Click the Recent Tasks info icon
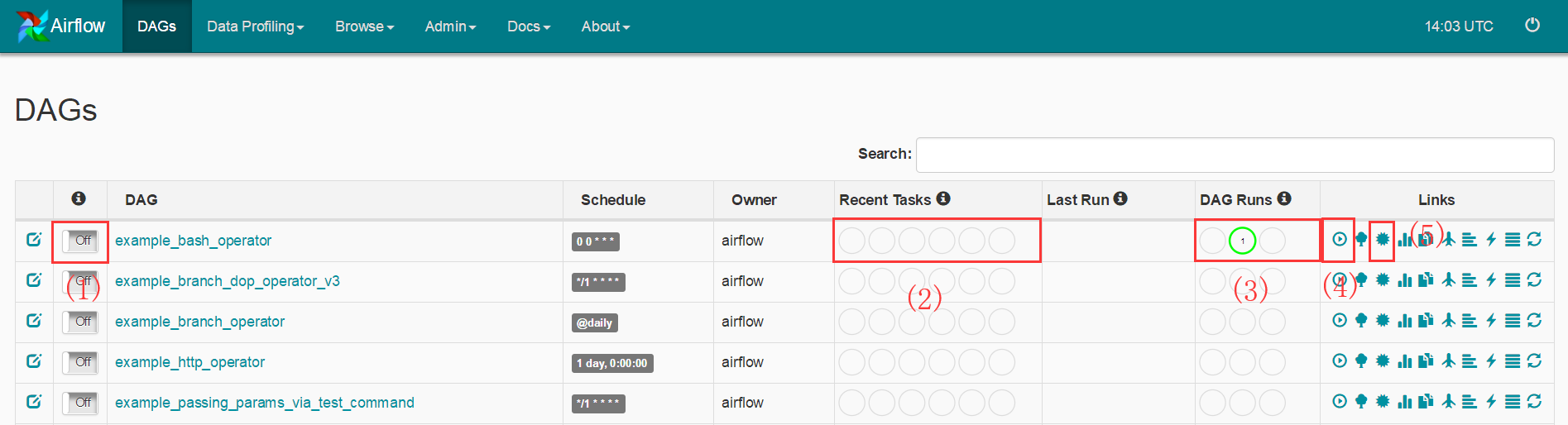This screenshot has height=425, width=1568. click(x=943, y=198)
